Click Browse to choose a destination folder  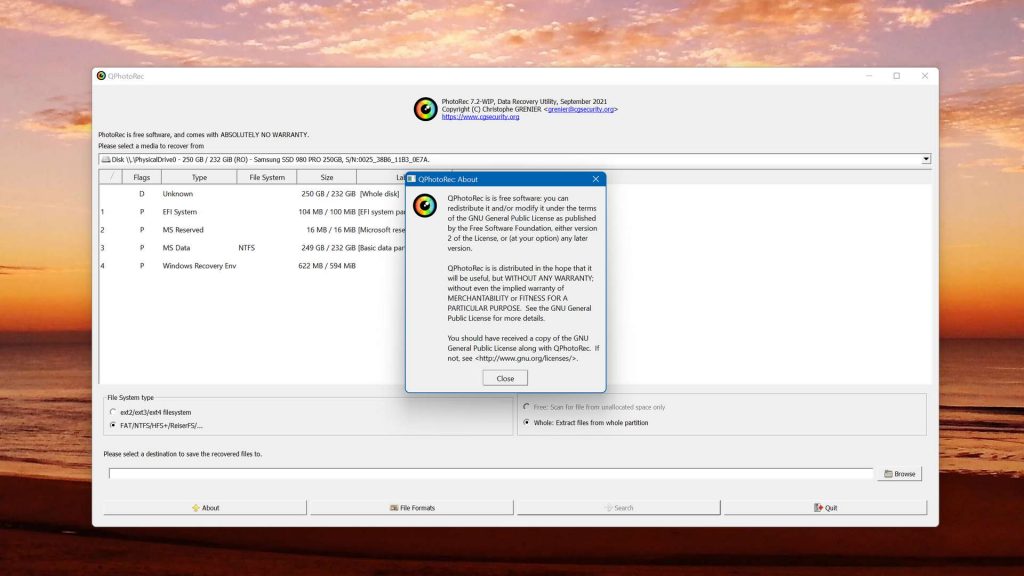pos(898,473)
